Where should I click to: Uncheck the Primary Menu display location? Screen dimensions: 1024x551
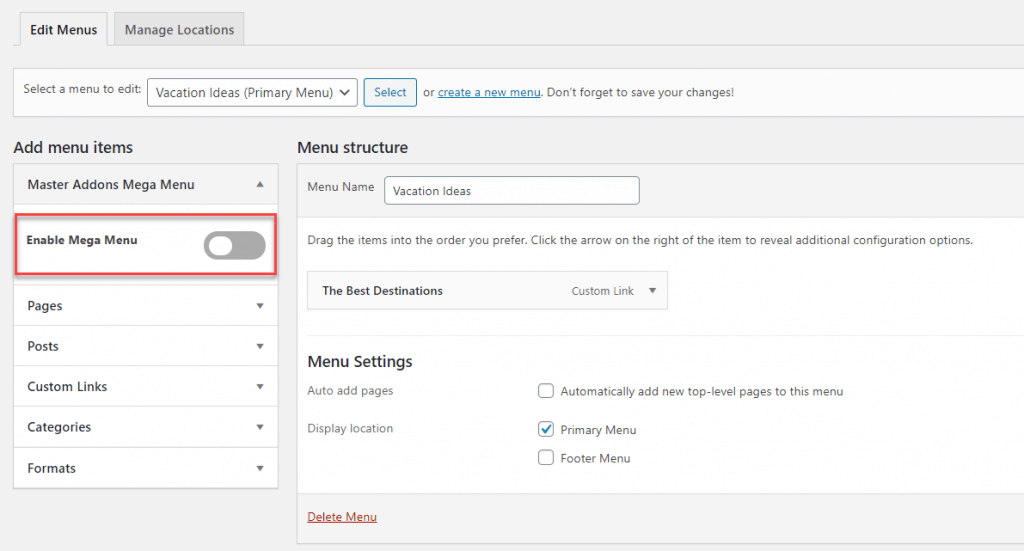click(546, 429)
